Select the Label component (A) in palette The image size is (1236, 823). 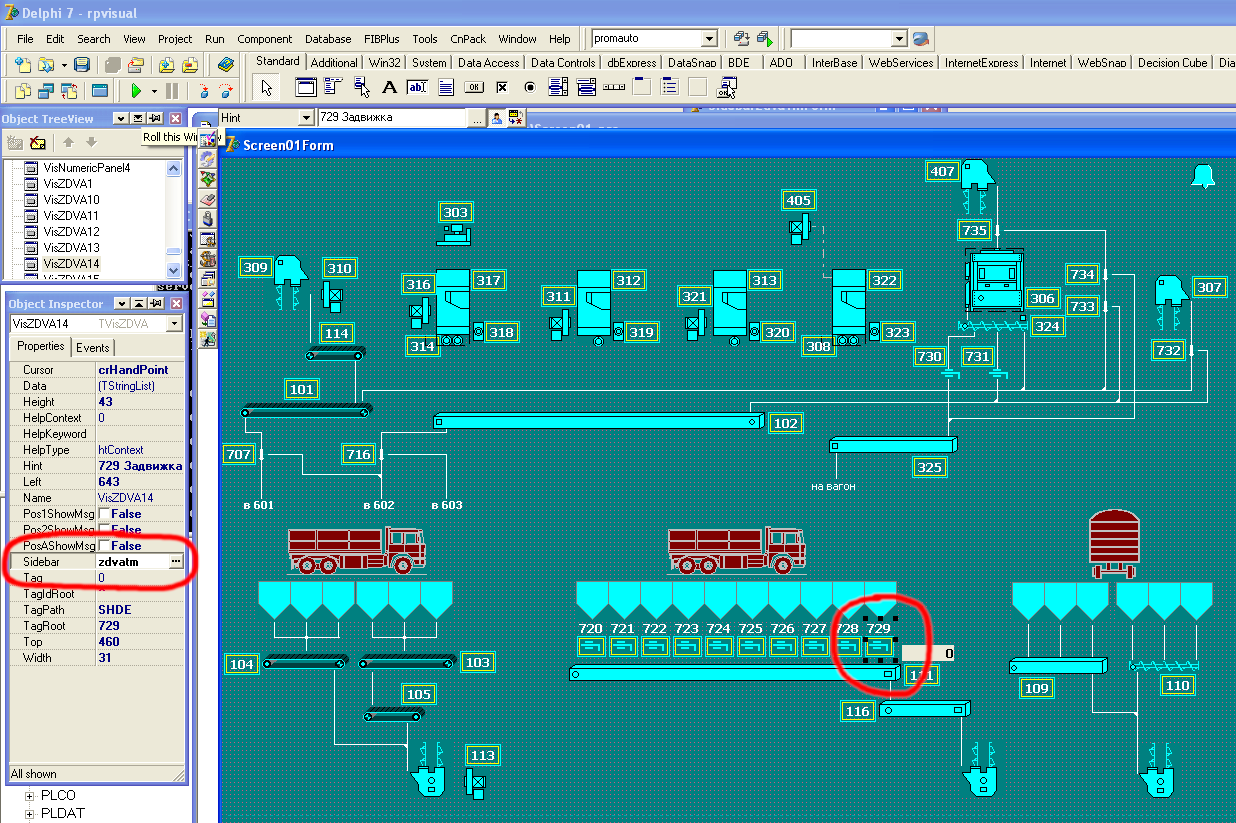(x=390, y=87)
